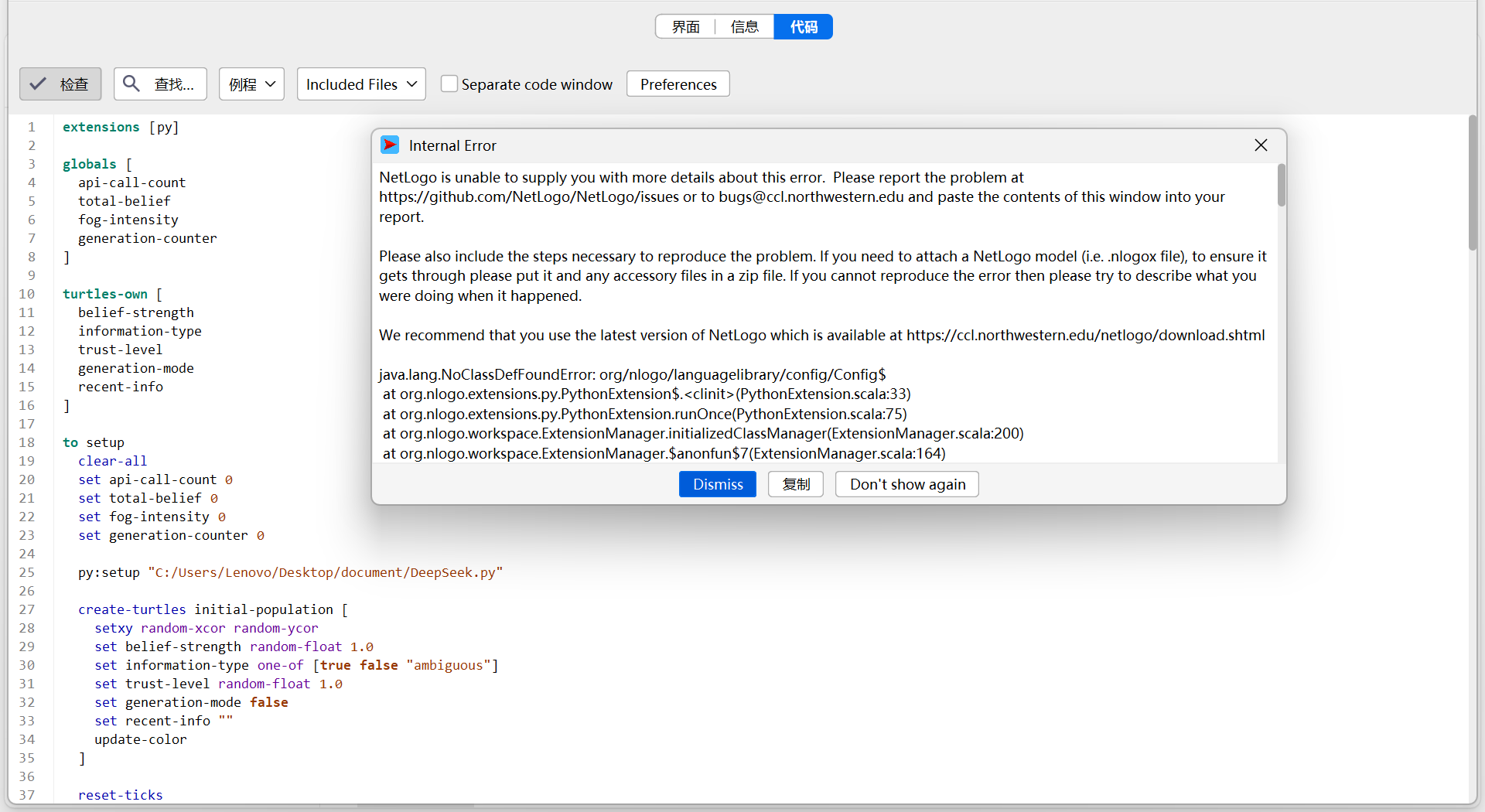1485x812 pixels.
Task: Switch to the 界面 tab
Action: tap(685, 27)
